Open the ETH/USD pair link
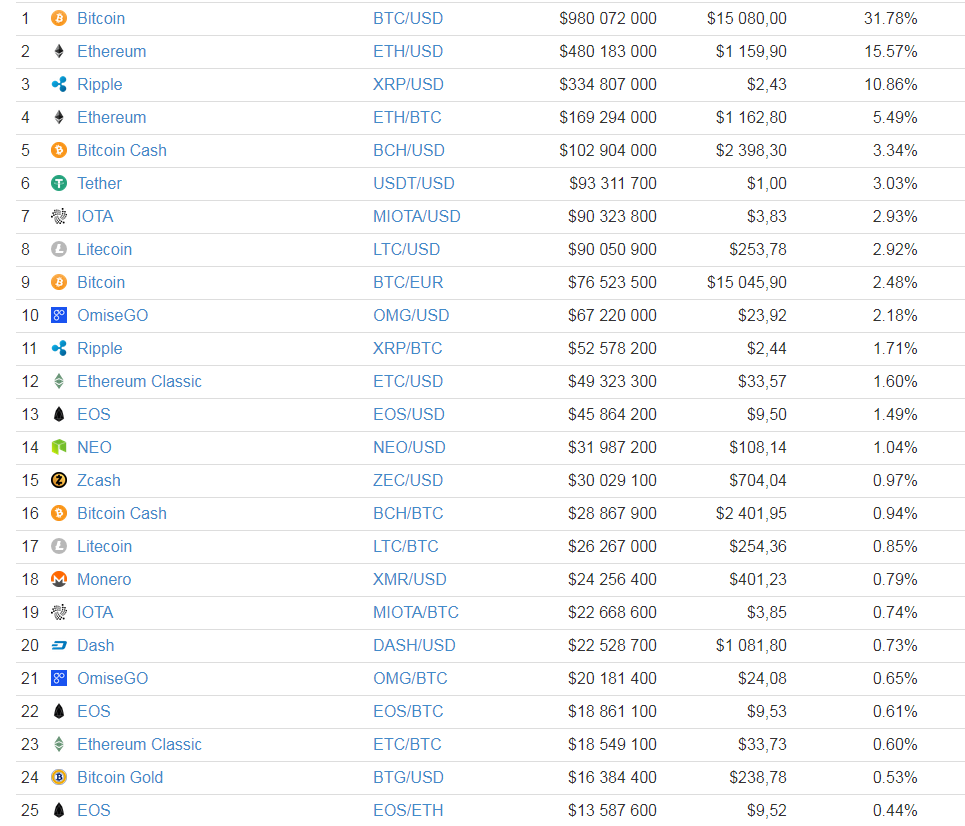The height and width of the screenshot is (826, 965). (x=408, y=51)
